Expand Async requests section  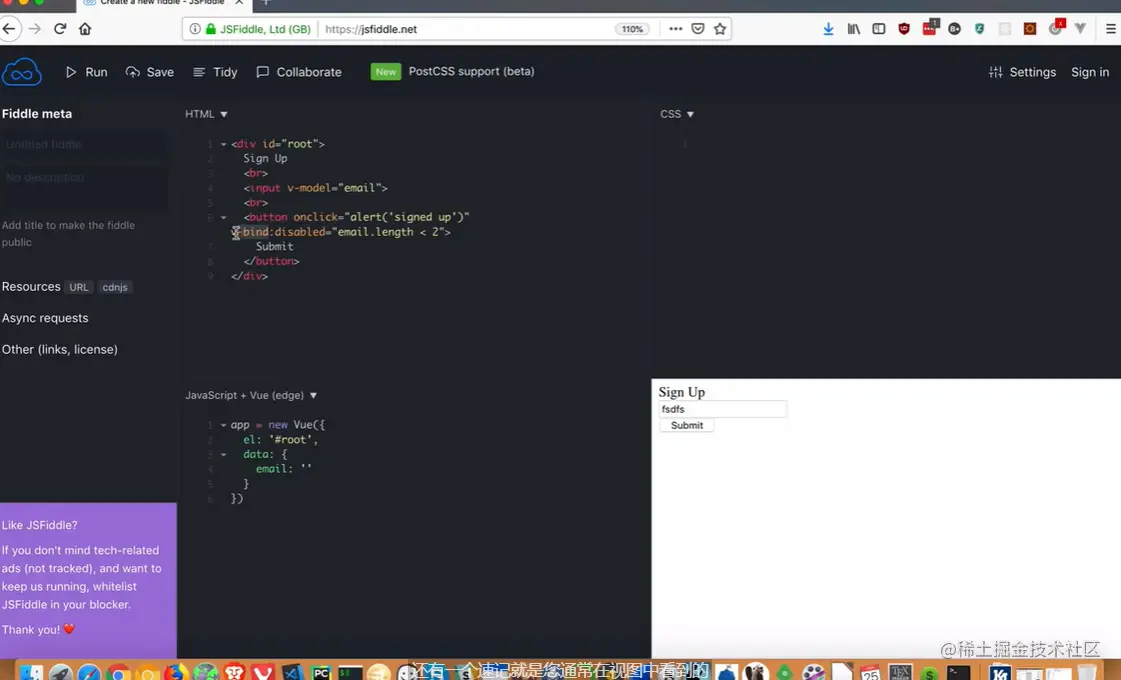[x=45, y=318]
